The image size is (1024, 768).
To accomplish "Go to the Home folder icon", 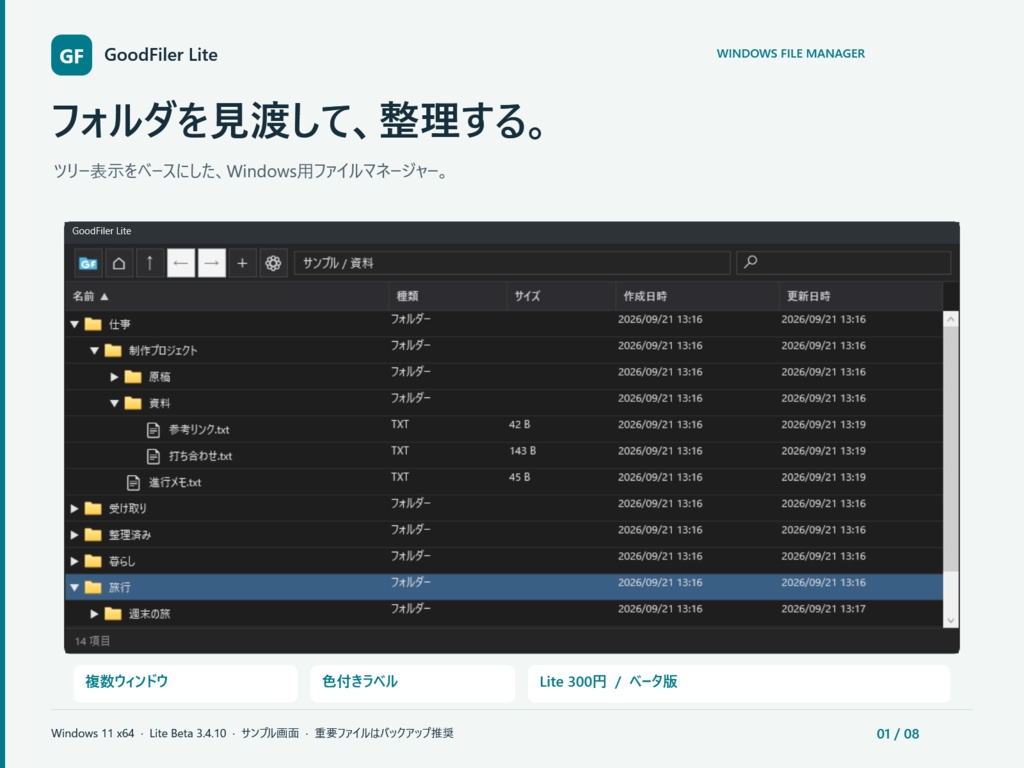I will (119, 263).
